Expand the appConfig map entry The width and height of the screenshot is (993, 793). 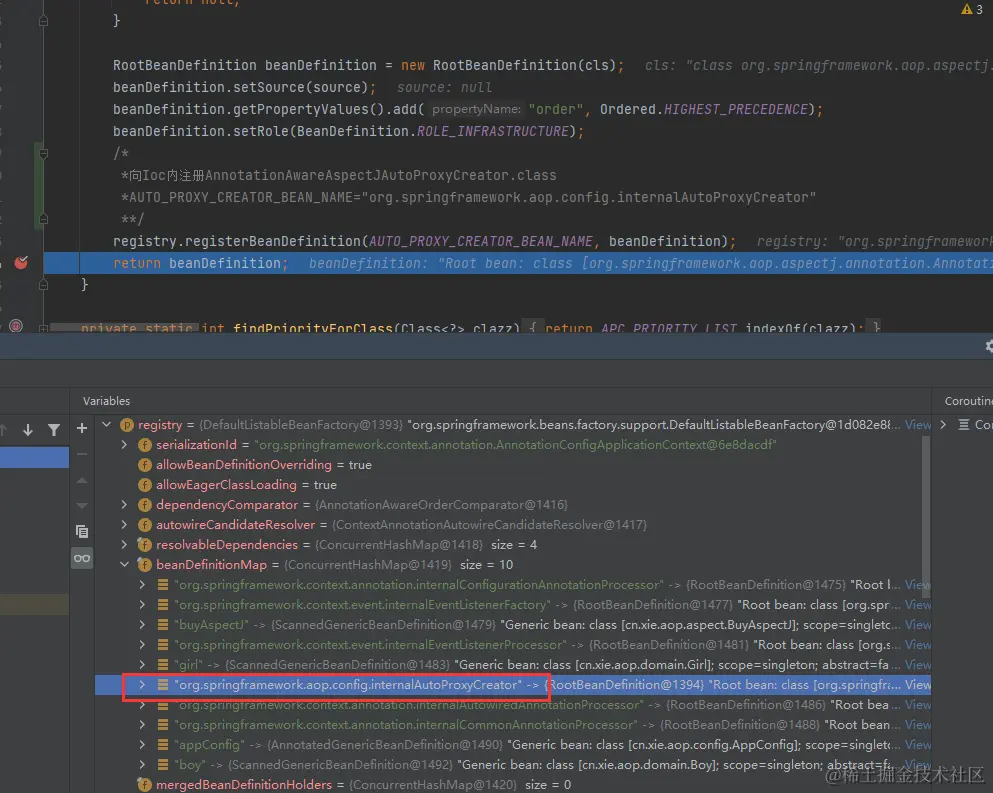[142, 745]
